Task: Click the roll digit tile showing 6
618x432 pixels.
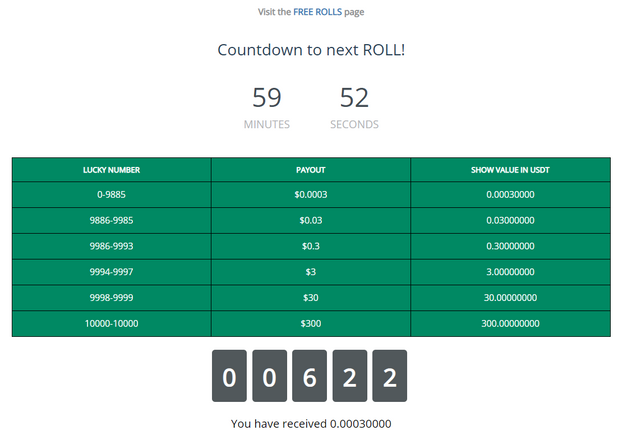Action: 309,376
